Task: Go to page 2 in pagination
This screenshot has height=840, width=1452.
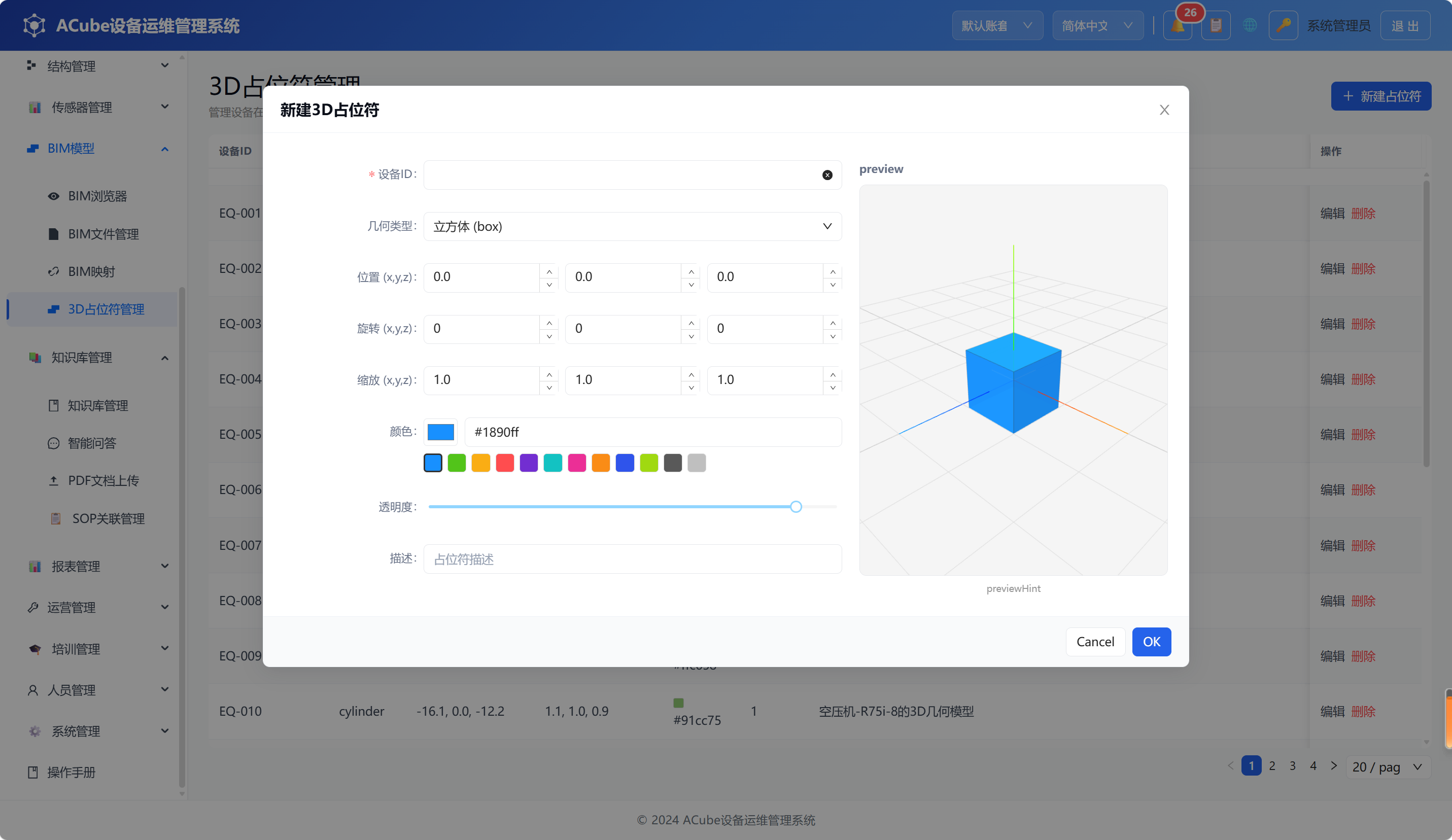Action: point(1272,765)
